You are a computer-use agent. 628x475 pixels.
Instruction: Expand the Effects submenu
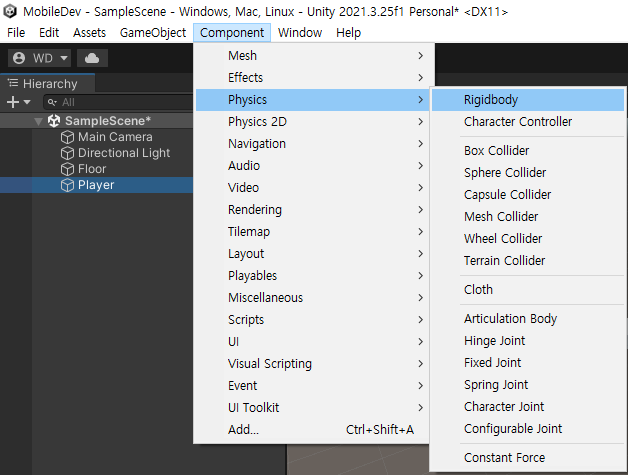[312, 78]
